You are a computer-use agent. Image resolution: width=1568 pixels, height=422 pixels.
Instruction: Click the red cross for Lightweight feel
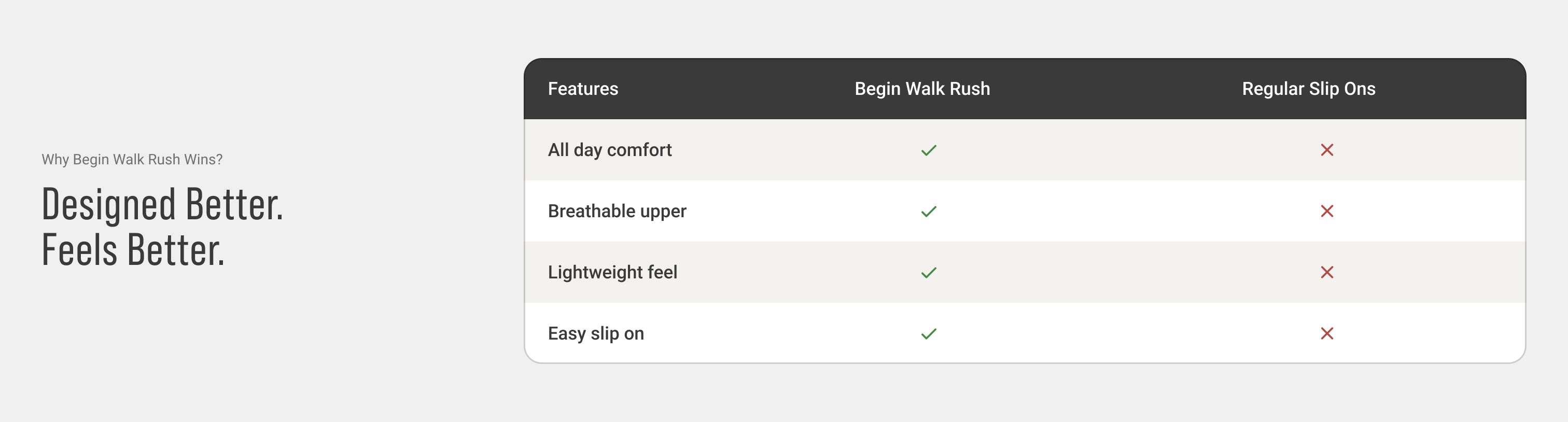click(1326, 272)
